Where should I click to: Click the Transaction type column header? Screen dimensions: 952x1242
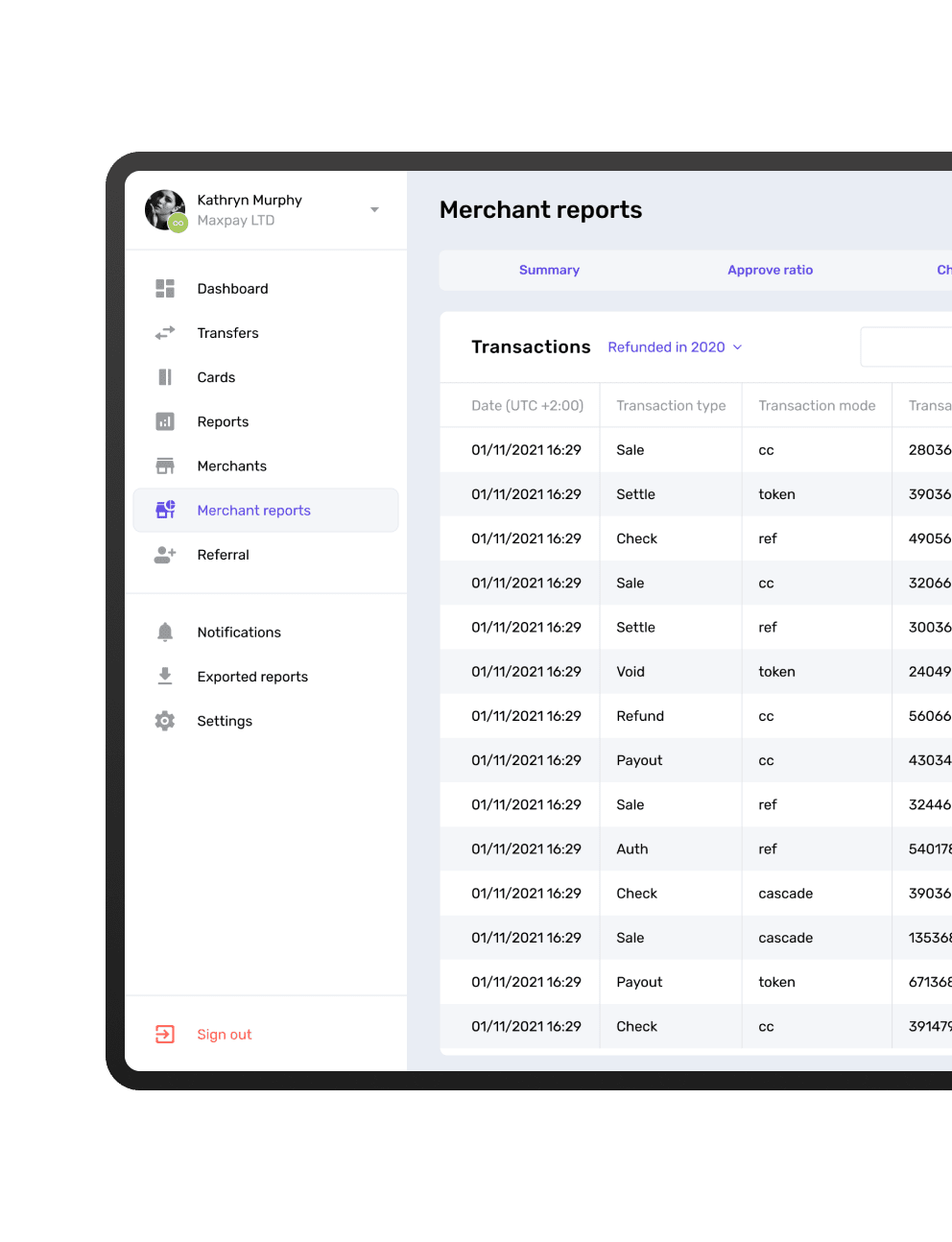point(671,406)
